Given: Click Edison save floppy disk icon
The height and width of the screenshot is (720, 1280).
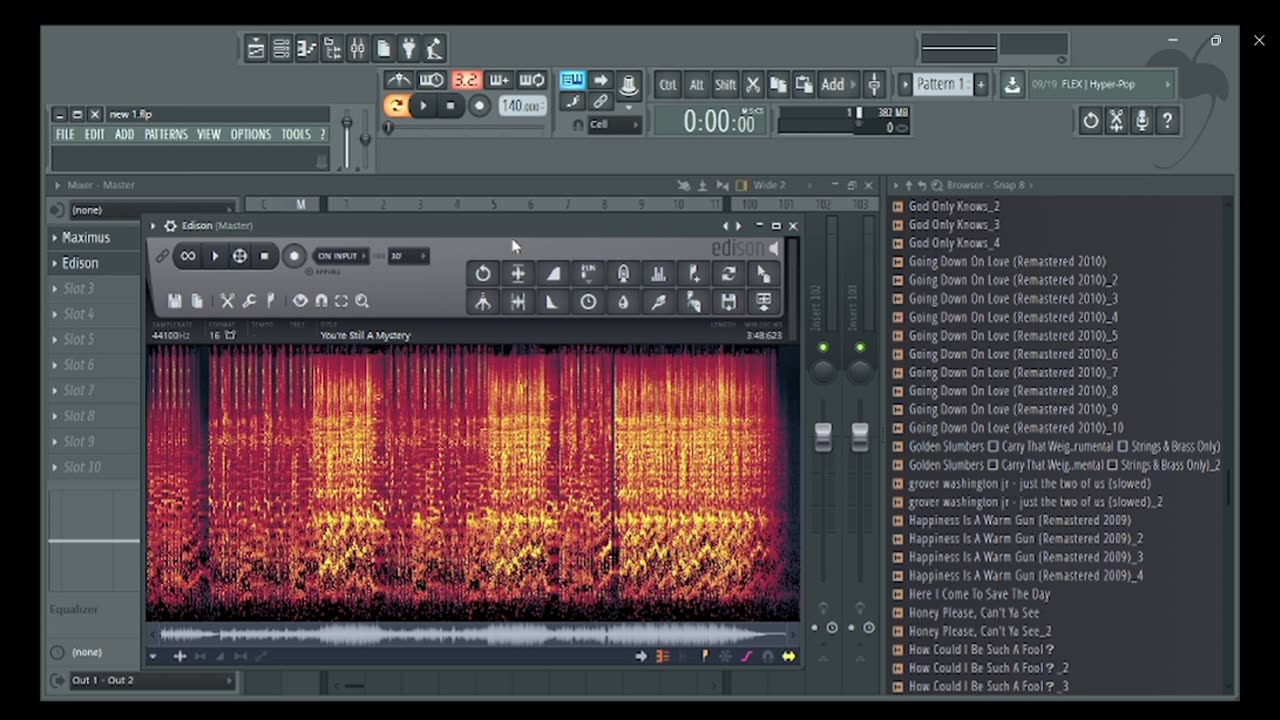Looking at the screenshot, I should tap(175, 300).
